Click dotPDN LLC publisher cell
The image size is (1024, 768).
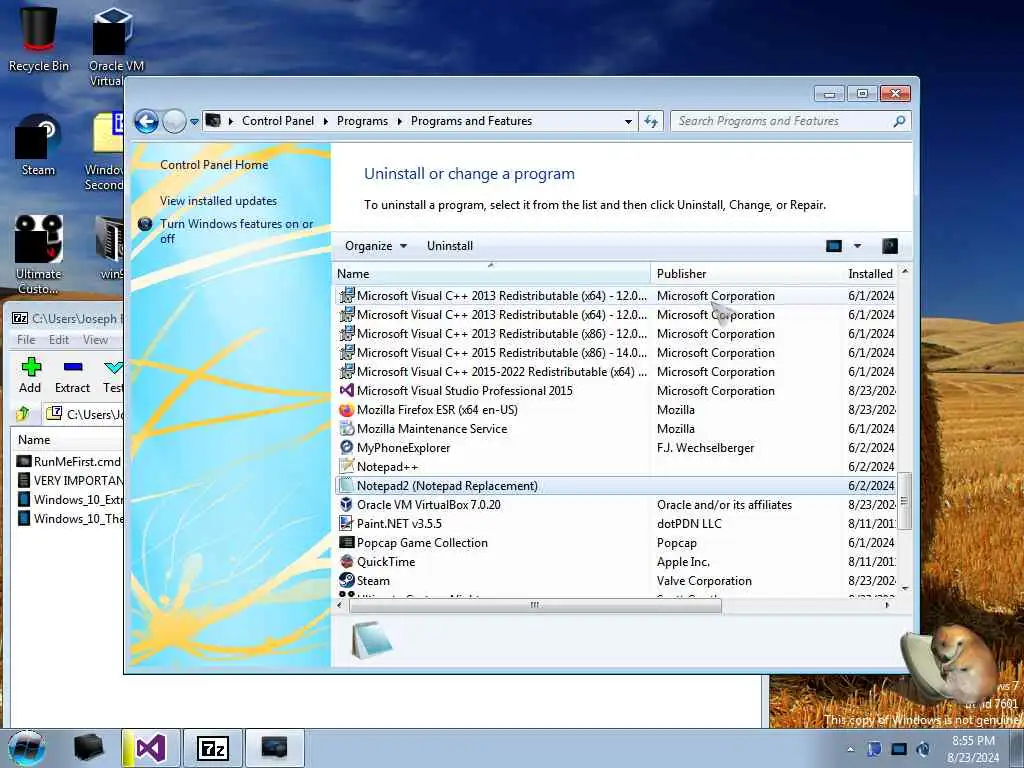click(689, 523)
